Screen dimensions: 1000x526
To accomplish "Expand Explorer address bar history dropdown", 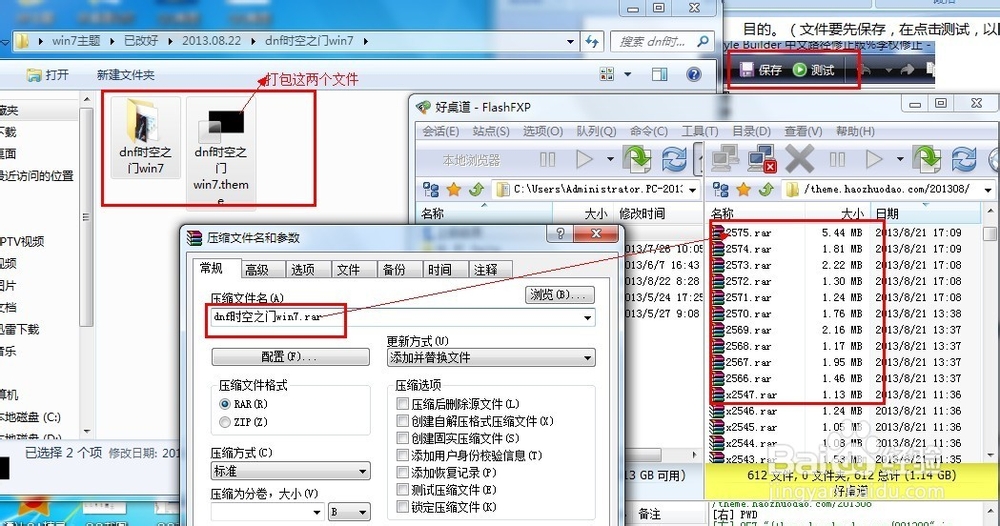I will [570, 41].
